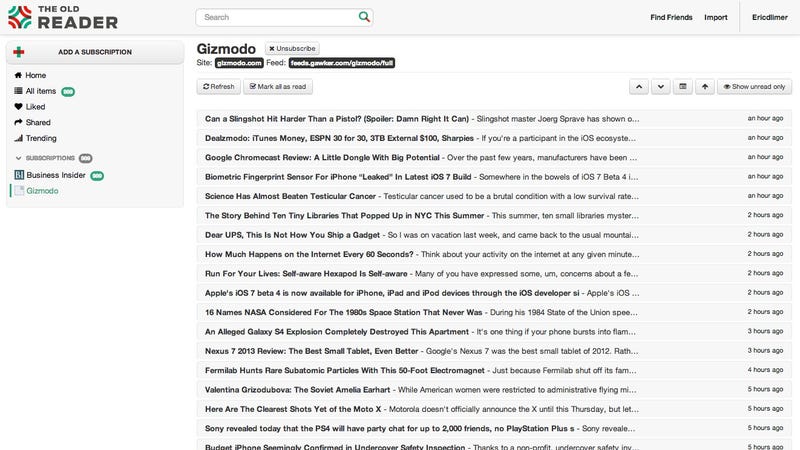This screenshot has height=450, width=800.
Task: Select Gizmodo subscription in sidebar
Action: [42, 191]
